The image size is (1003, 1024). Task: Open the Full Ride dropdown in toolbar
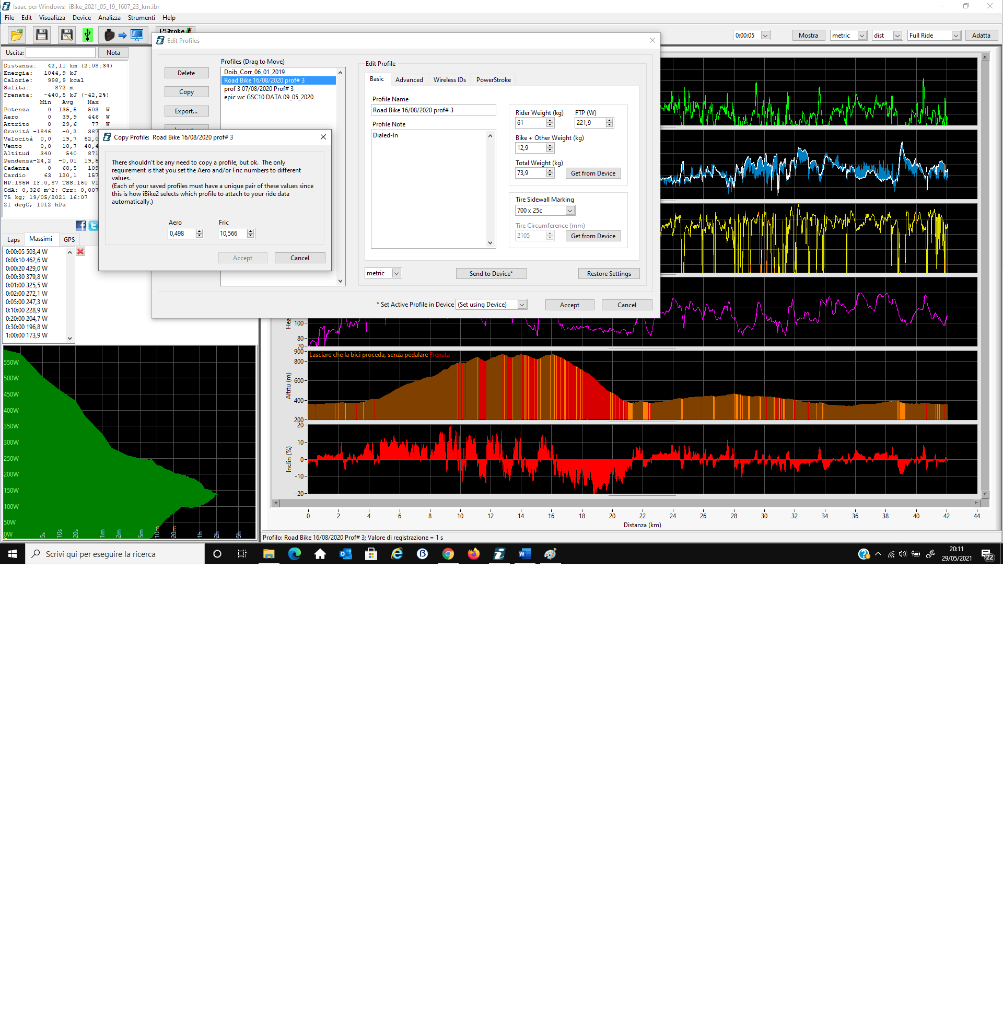[956, 35]
